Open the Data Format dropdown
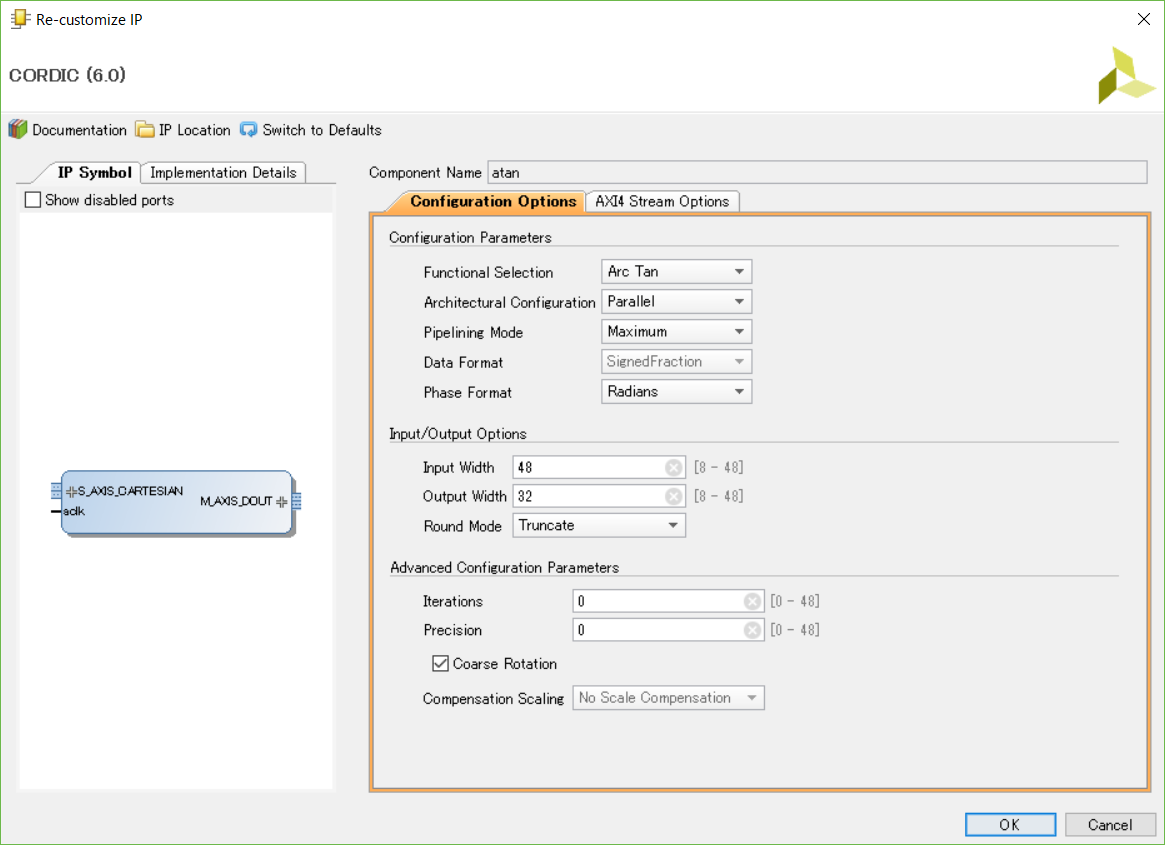Viewport: 1165px width, 845px height. [676, 362]
